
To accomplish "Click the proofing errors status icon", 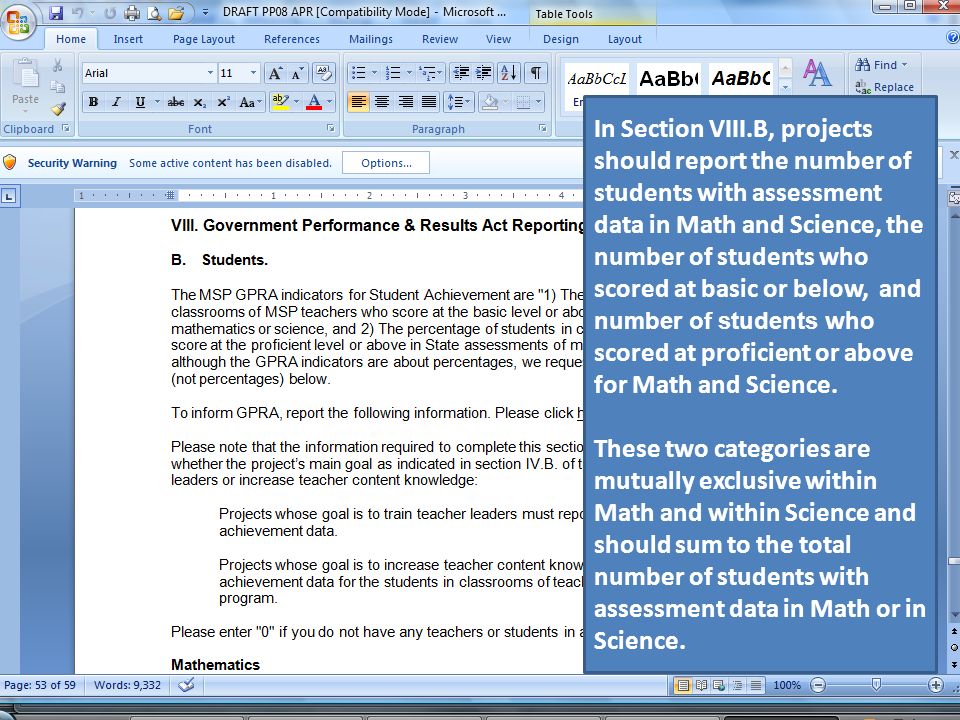I will (187, 685).
